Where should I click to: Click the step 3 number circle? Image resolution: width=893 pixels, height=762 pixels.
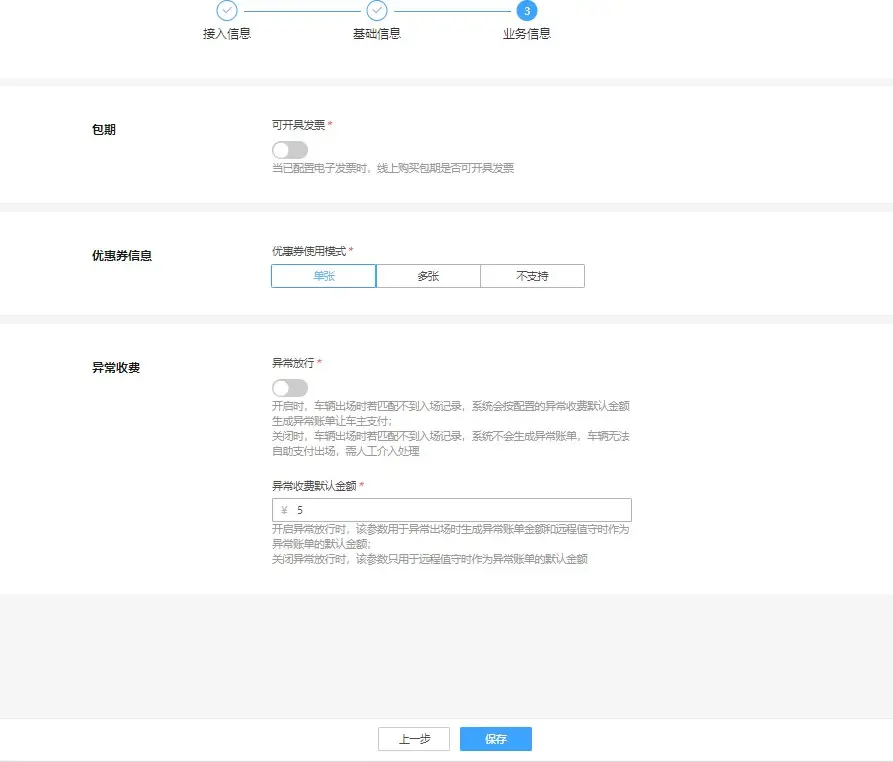(x=527, y=11)
